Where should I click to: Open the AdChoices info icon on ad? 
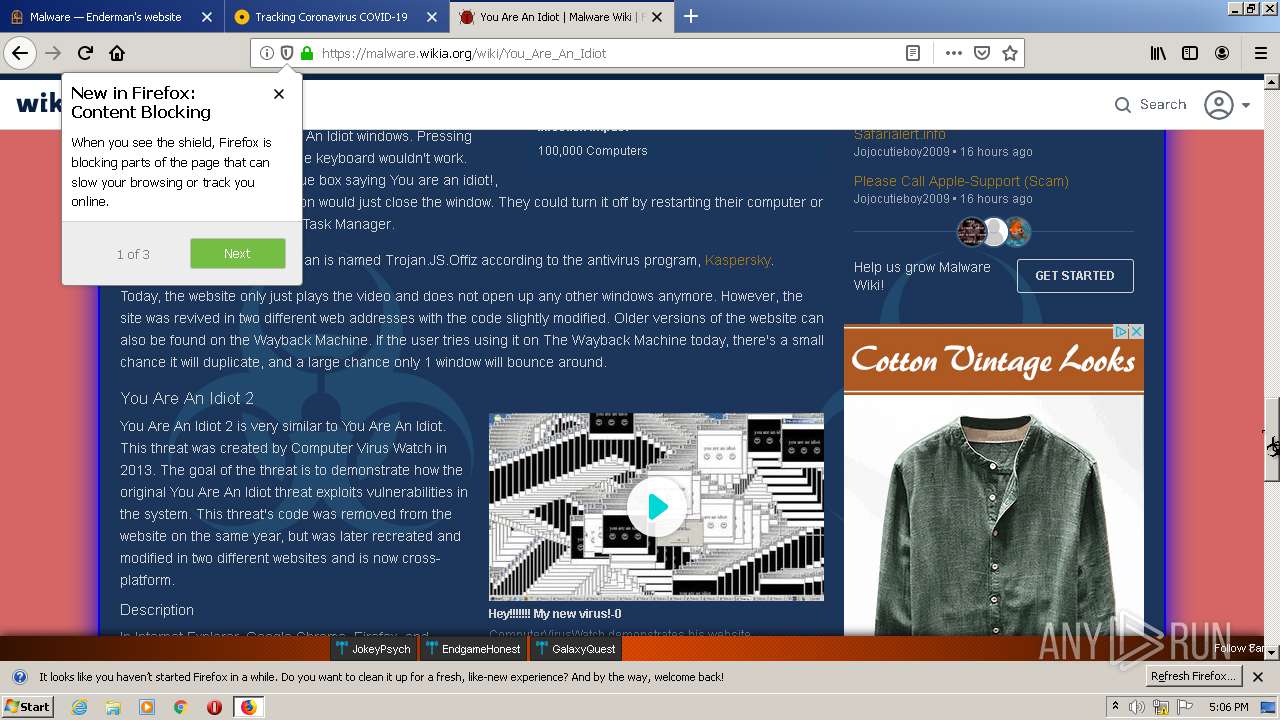pos(1121,332)
